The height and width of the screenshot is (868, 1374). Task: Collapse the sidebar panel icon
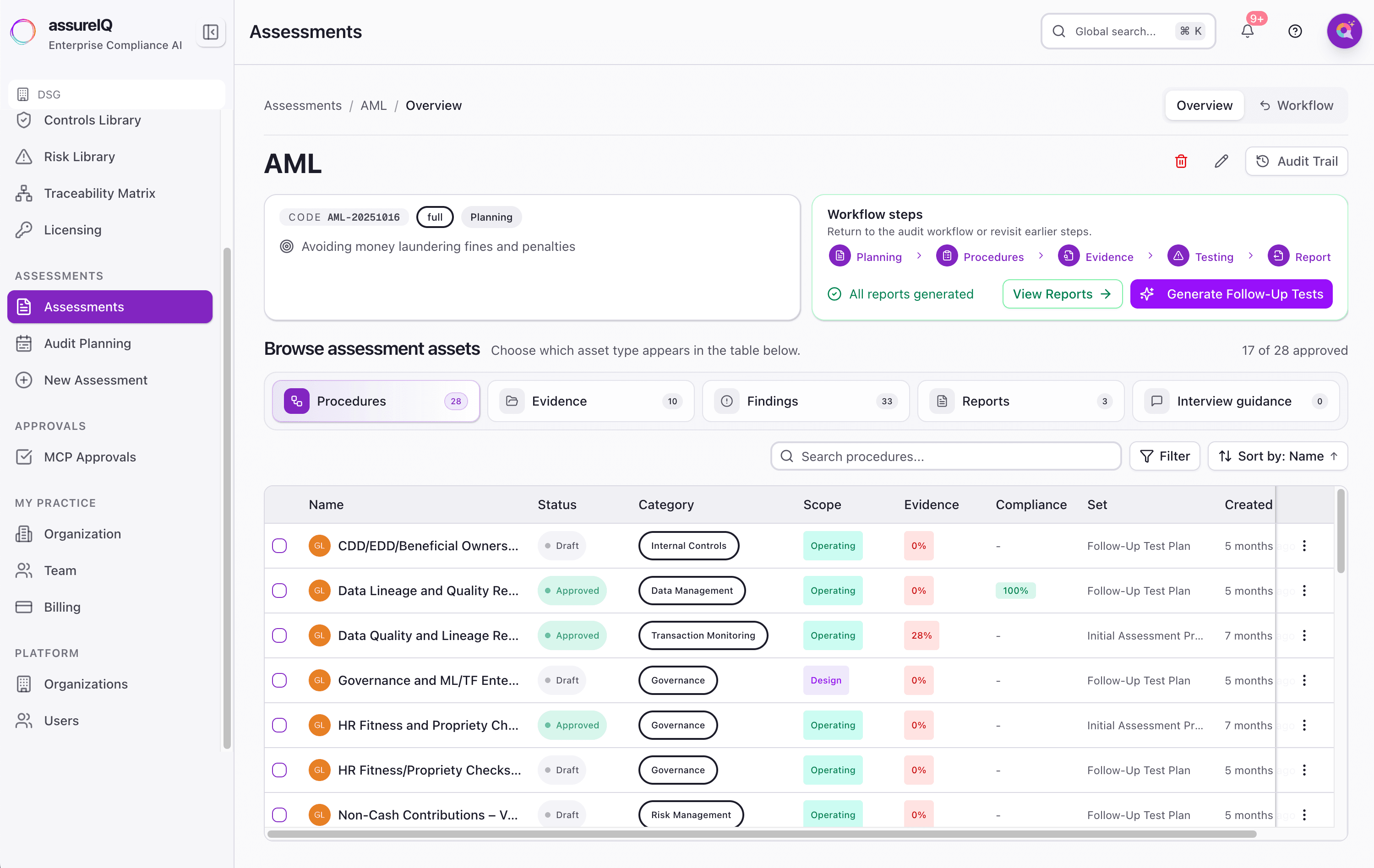pyautogui.click(x=211, y=32)
